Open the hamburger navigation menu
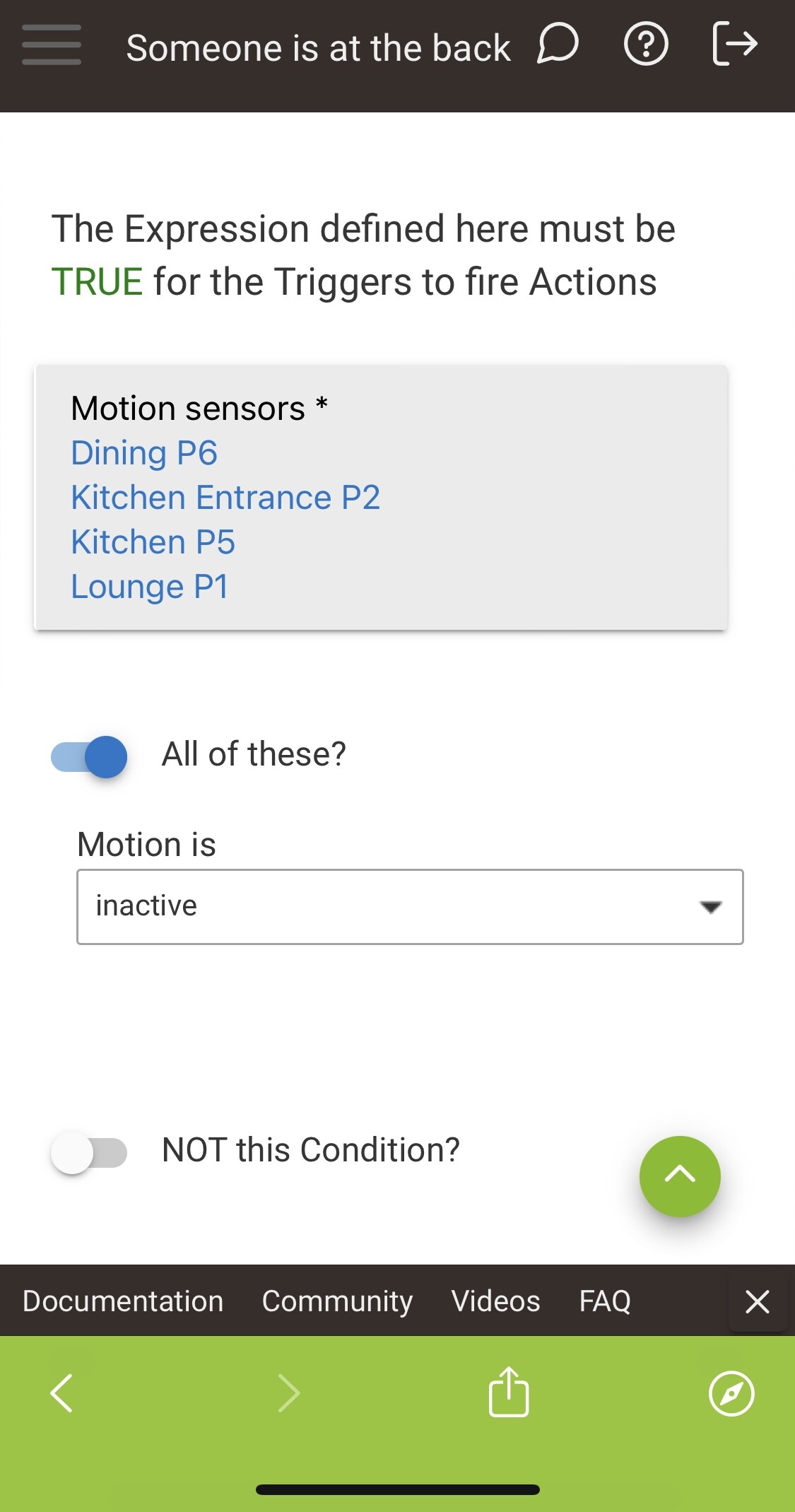The width and height of the screenshot is (795, 1512). click(x=51, y=45)
